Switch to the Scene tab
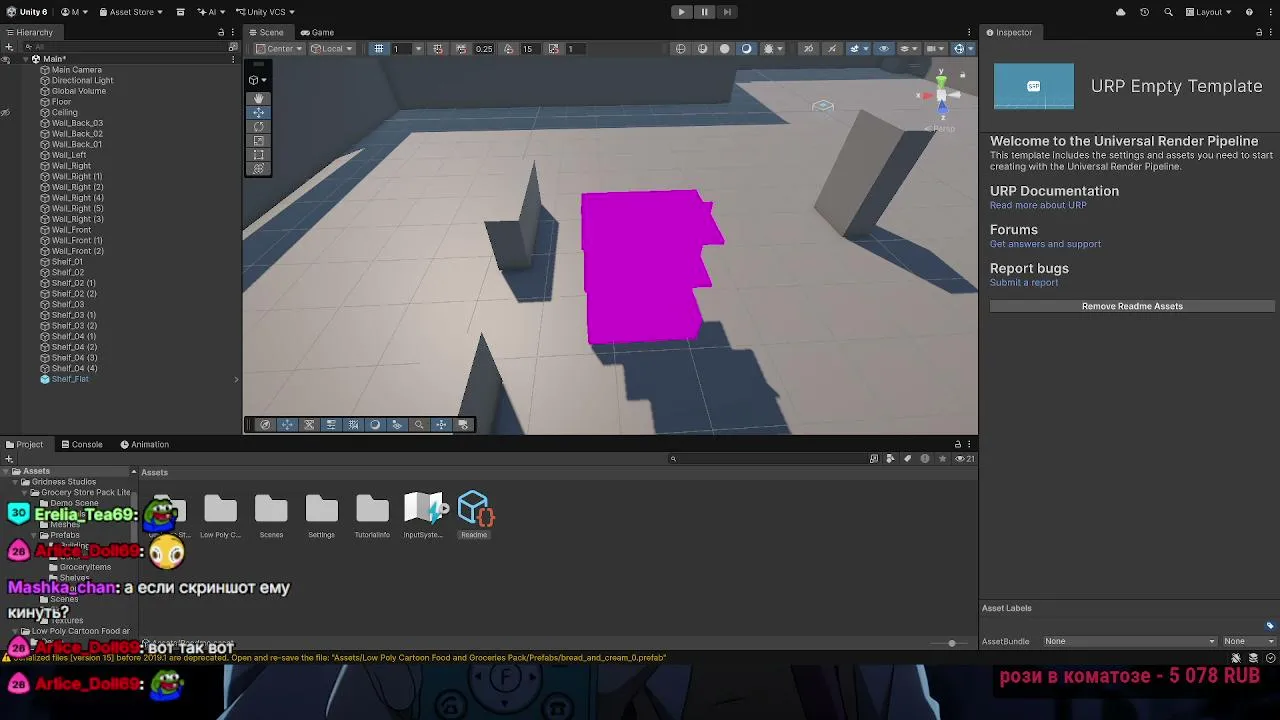Screen dimensions: 1280x720 266,33
